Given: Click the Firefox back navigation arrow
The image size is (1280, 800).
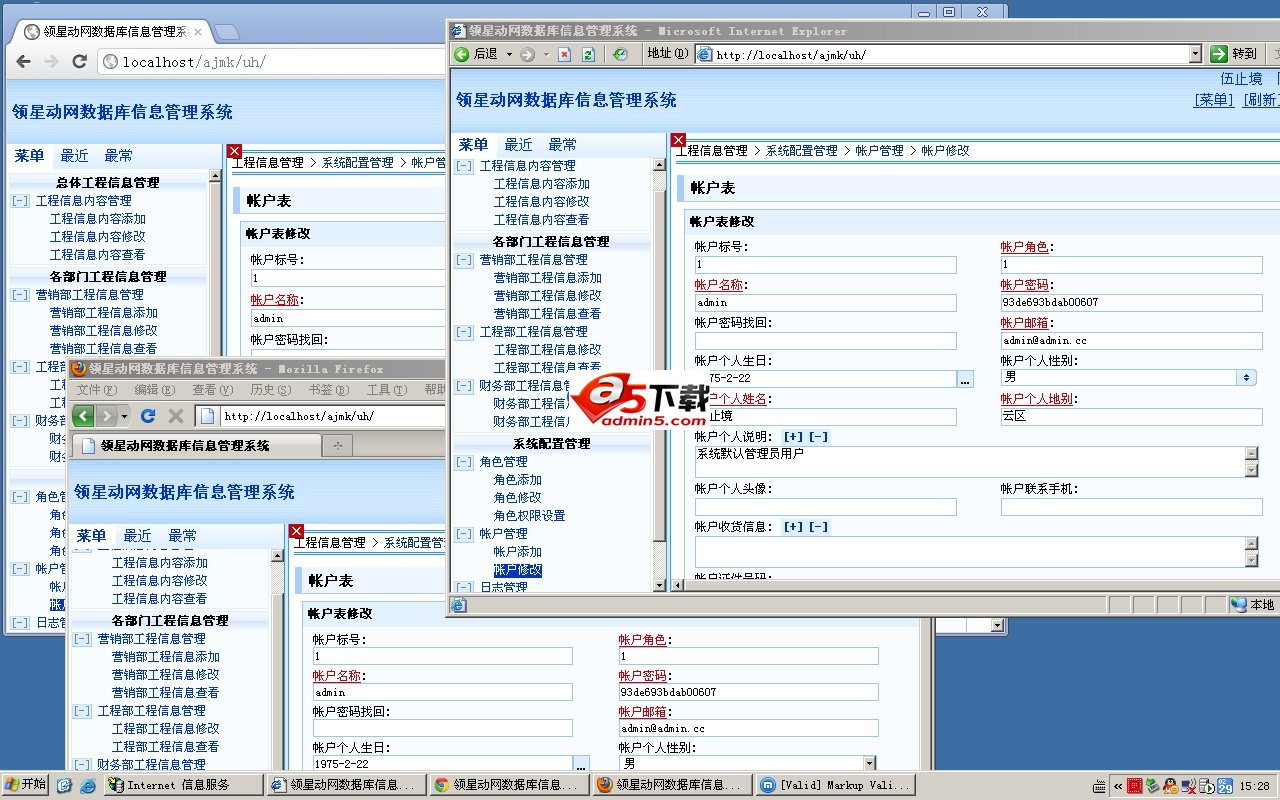Looking at the screenshot, I should (83, 416).
